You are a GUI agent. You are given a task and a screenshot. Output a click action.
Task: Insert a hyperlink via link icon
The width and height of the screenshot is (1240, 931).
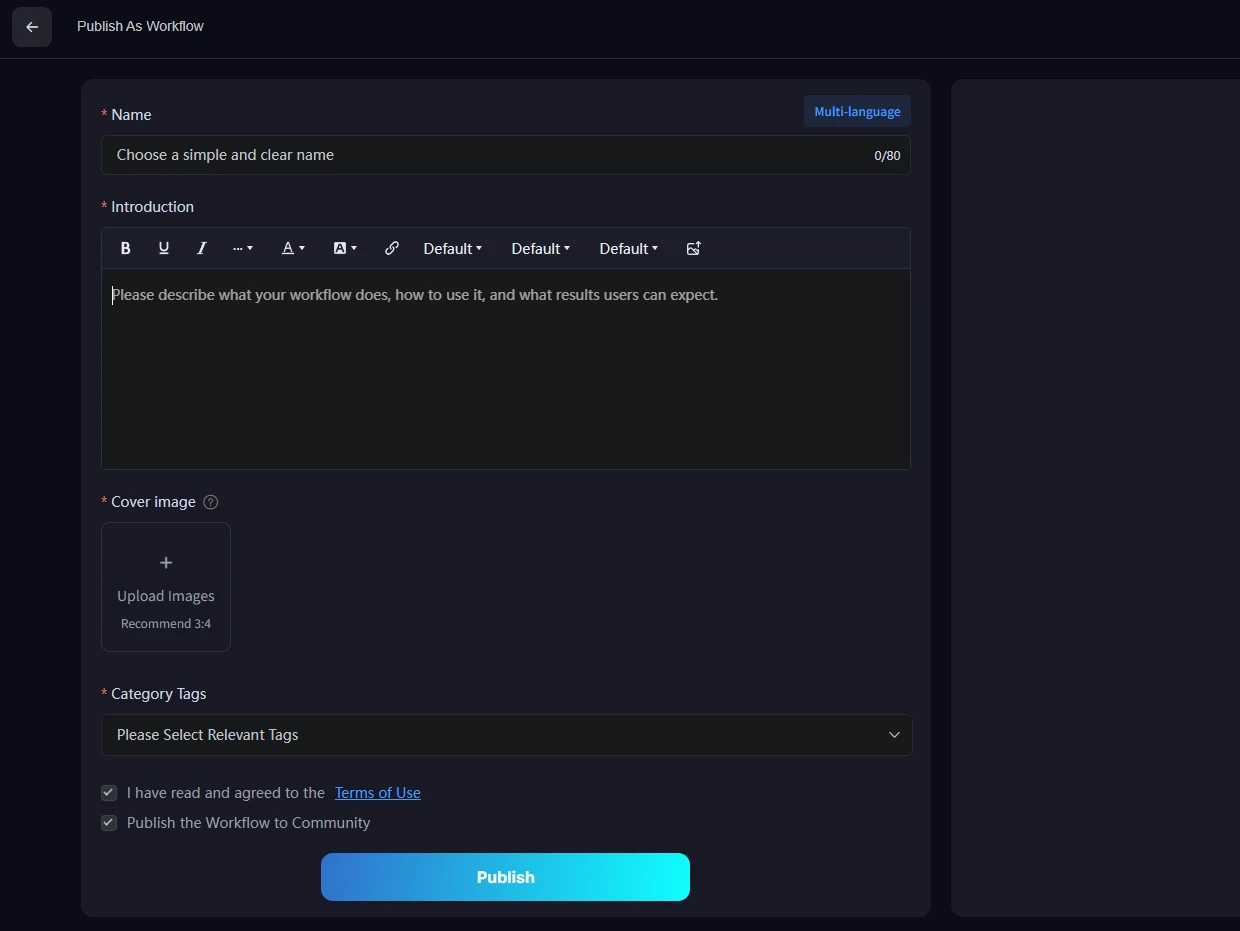(392, 248)
